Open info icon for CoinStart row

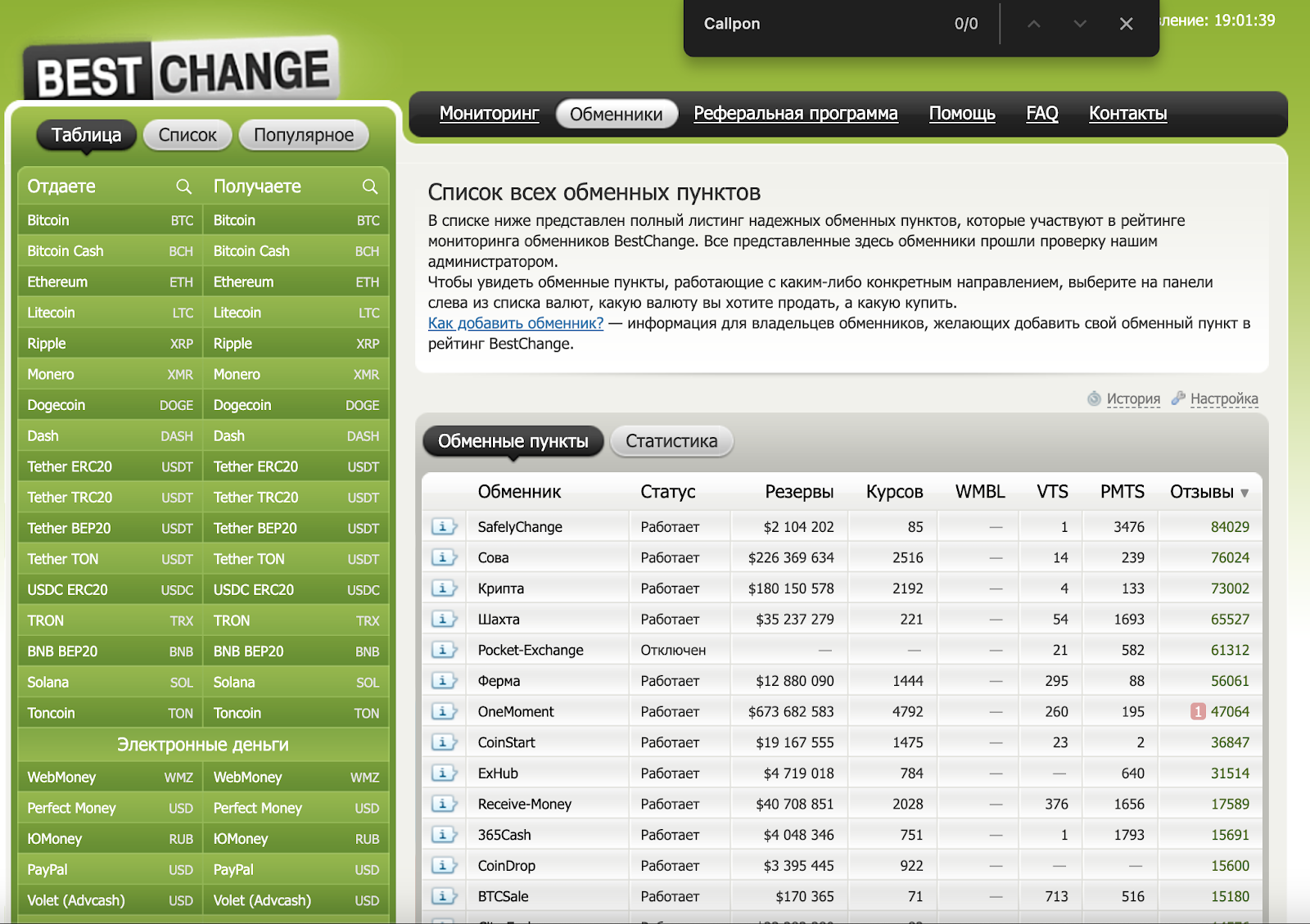(x=444, y=742)
